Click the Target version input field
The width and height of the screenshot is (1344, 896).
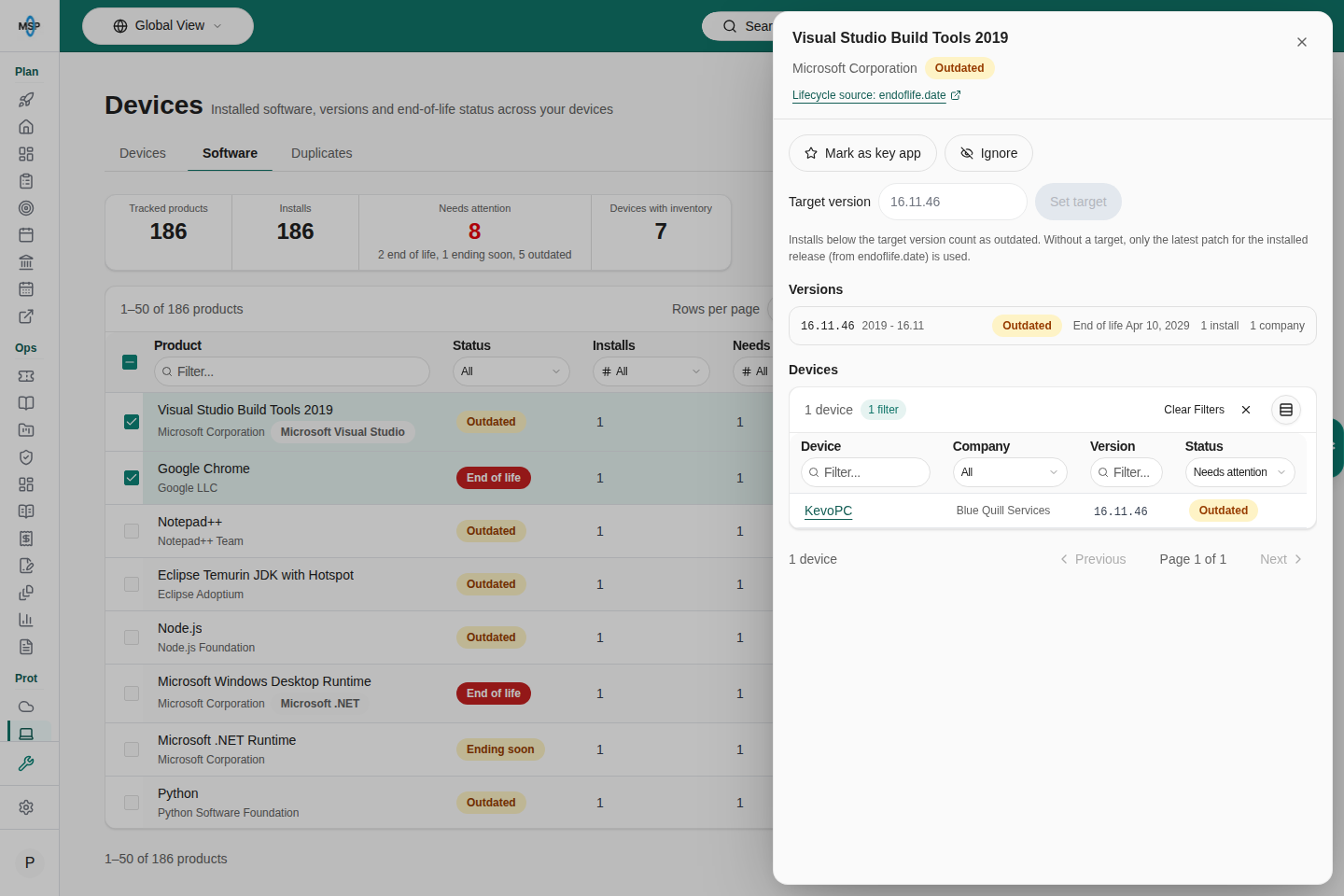click(952, 202)
